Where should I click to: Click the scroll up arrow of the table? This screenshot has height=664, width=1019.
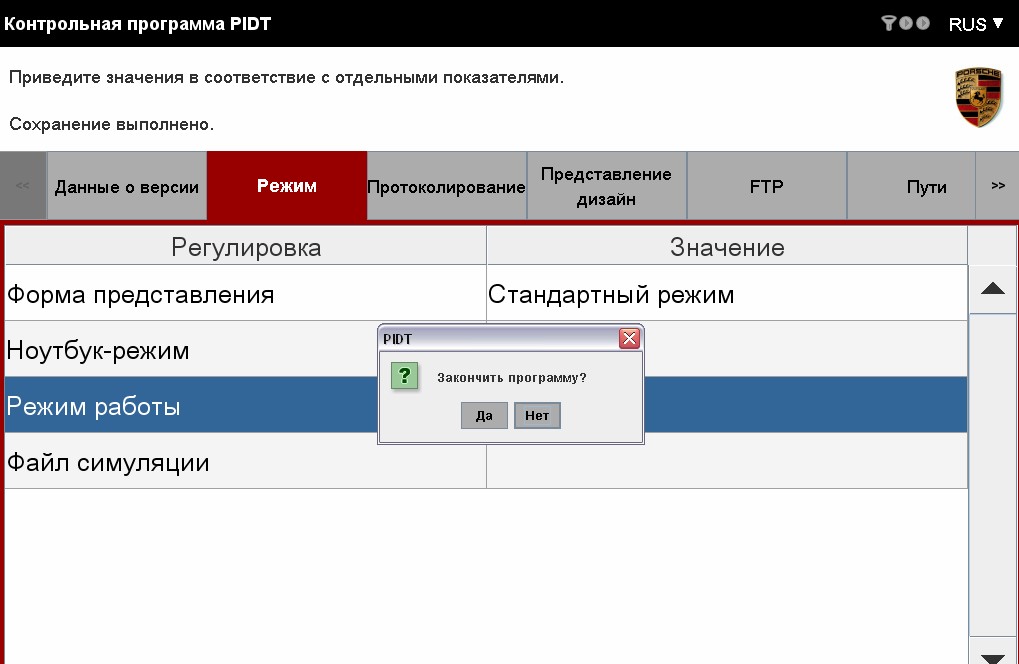click(x=992, y=289)
